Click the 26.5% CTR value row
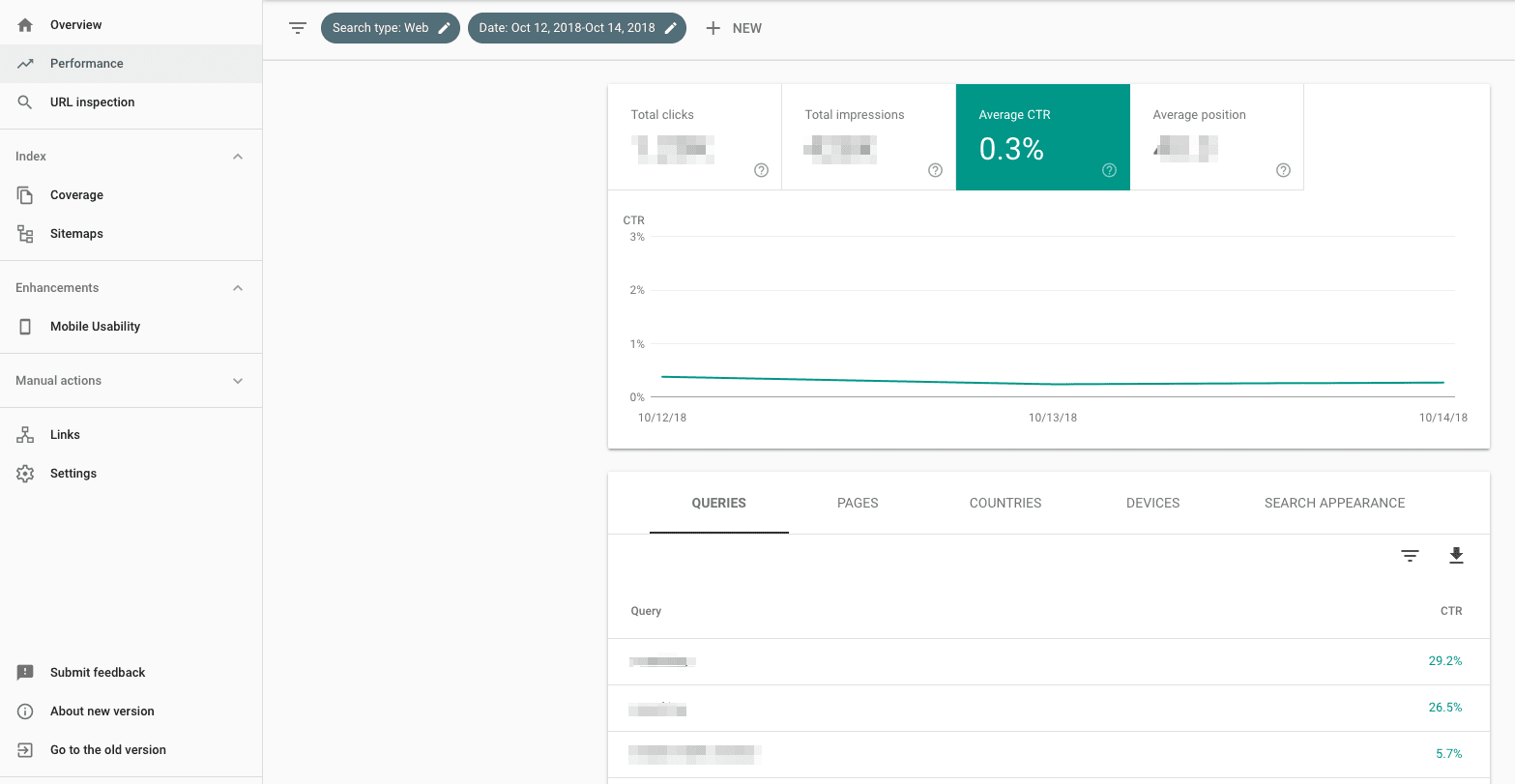 click(1049, 708)
